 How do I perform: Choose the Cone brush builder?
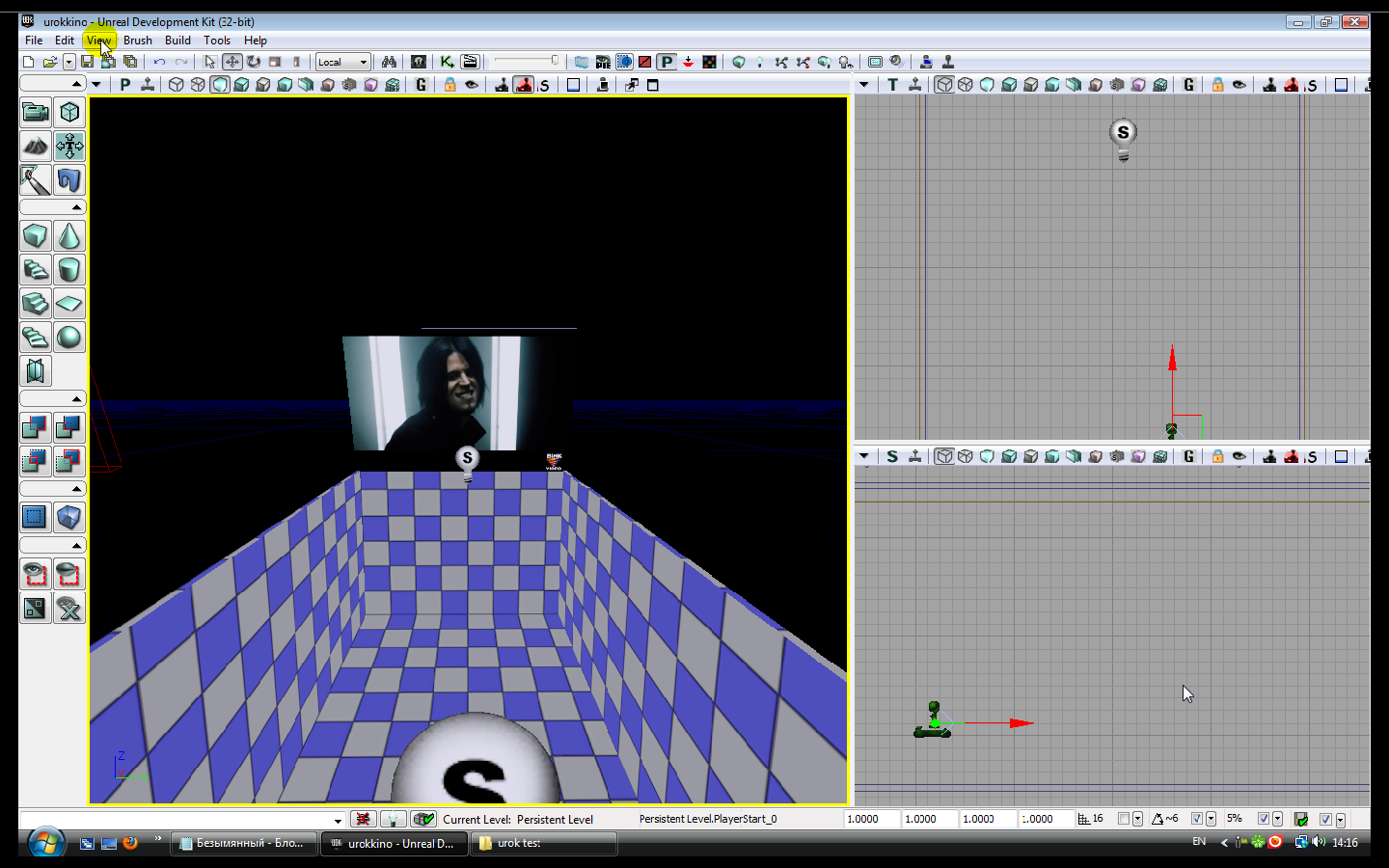pyautogui.click(x=69, y=236)
